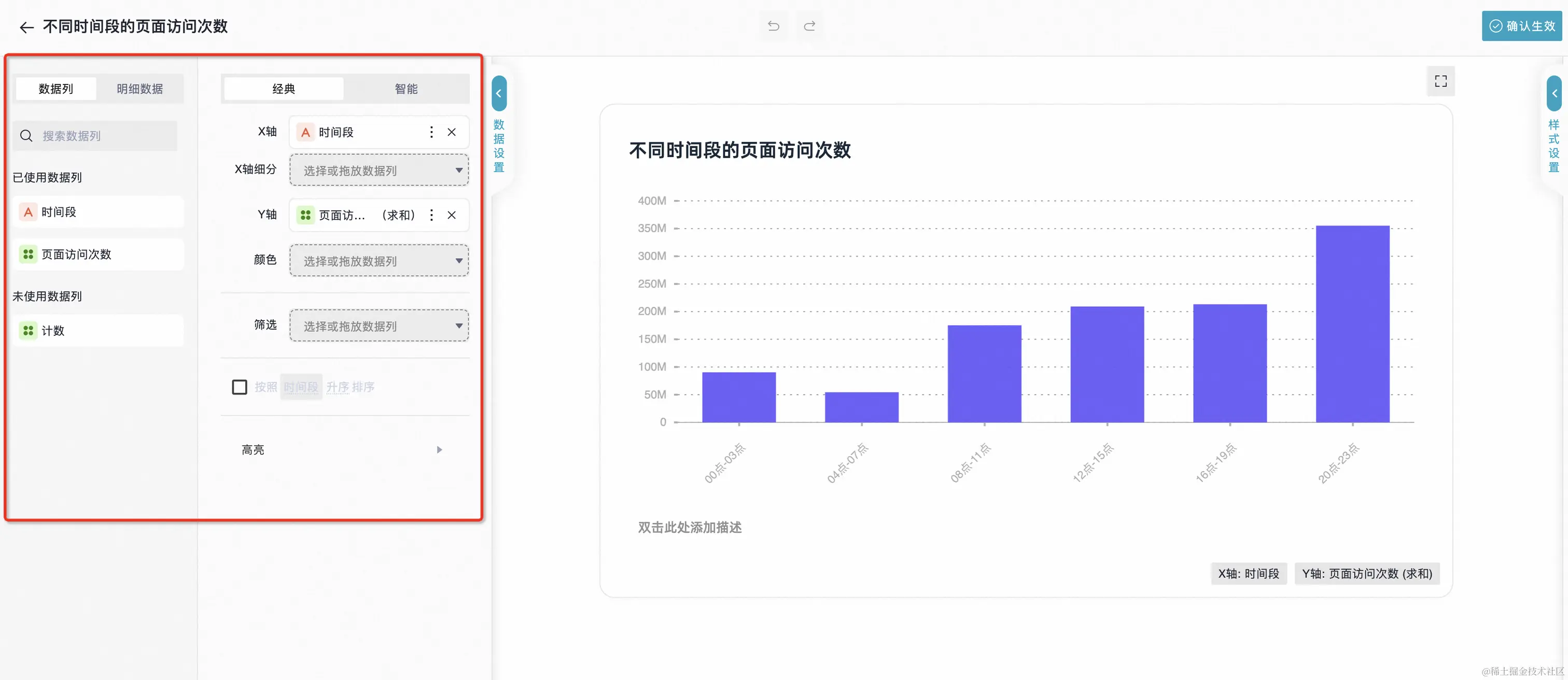Remove 页面访问次数 field from Y轴
The image size is (1568, 680).
[452, 215]
